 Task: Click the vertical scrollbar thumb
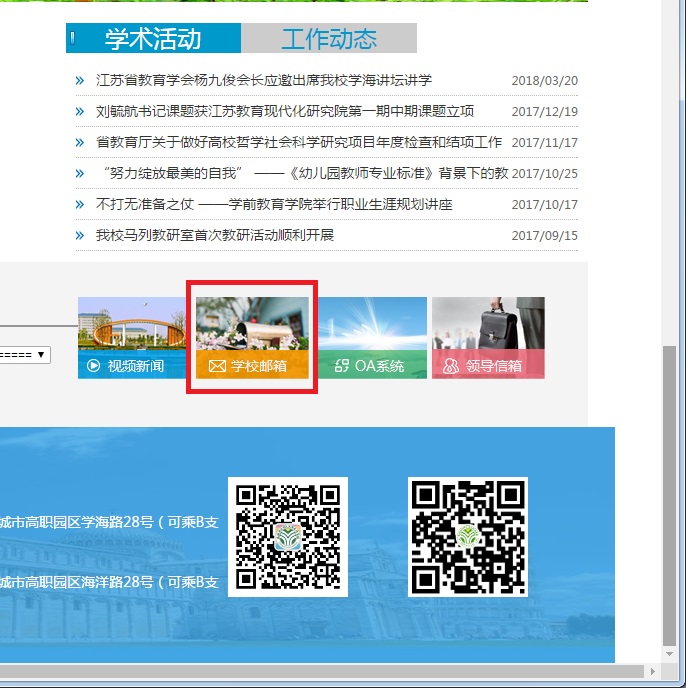(670, 490)
